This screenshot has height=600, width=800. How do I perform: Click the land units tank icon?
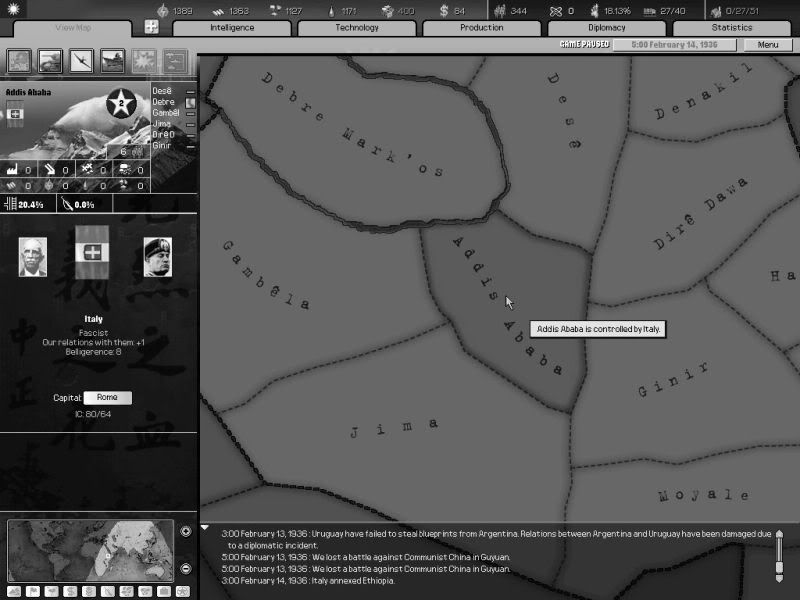[x=50, y=61]
